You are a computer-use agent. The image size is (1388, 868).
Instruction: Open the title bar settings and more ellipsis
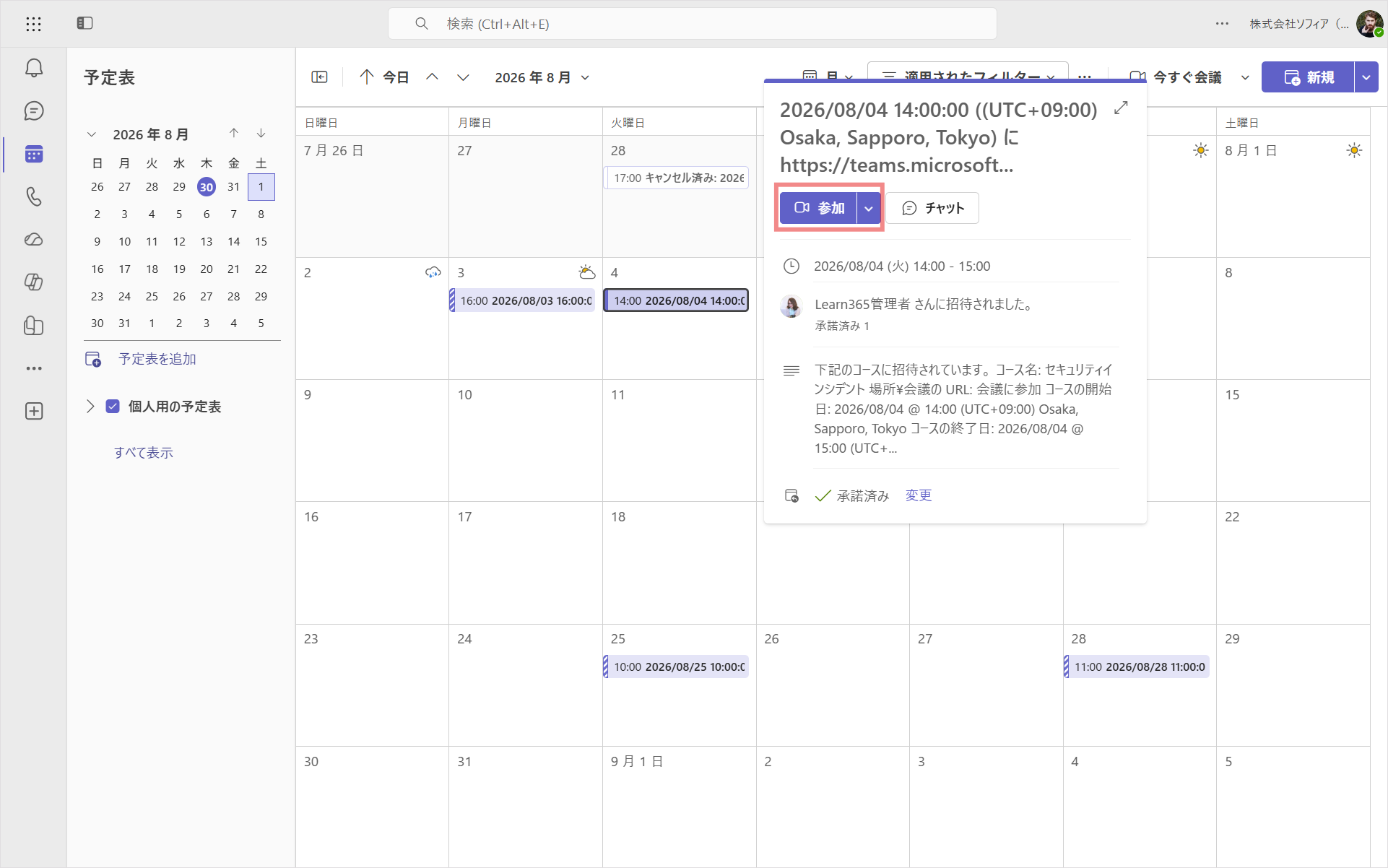[x=1222, y=24]
